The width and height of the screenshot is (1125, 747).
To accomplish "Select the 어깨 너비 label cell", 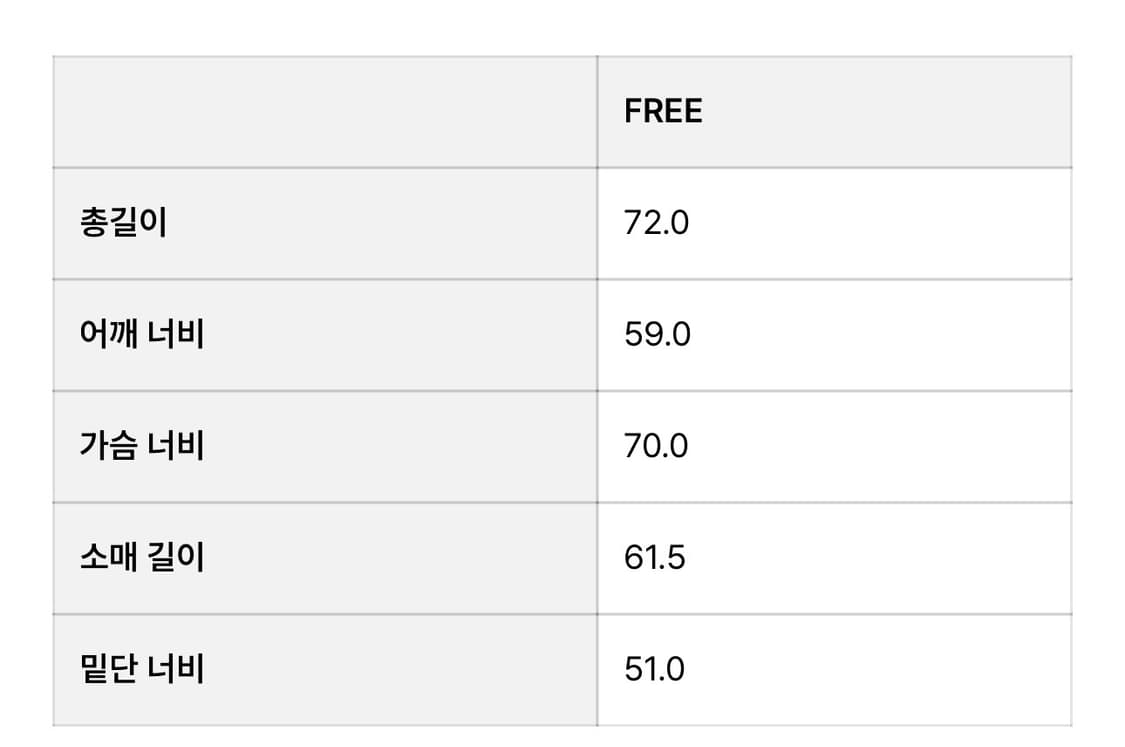I will pyautogui.click(x=325, y=335).
